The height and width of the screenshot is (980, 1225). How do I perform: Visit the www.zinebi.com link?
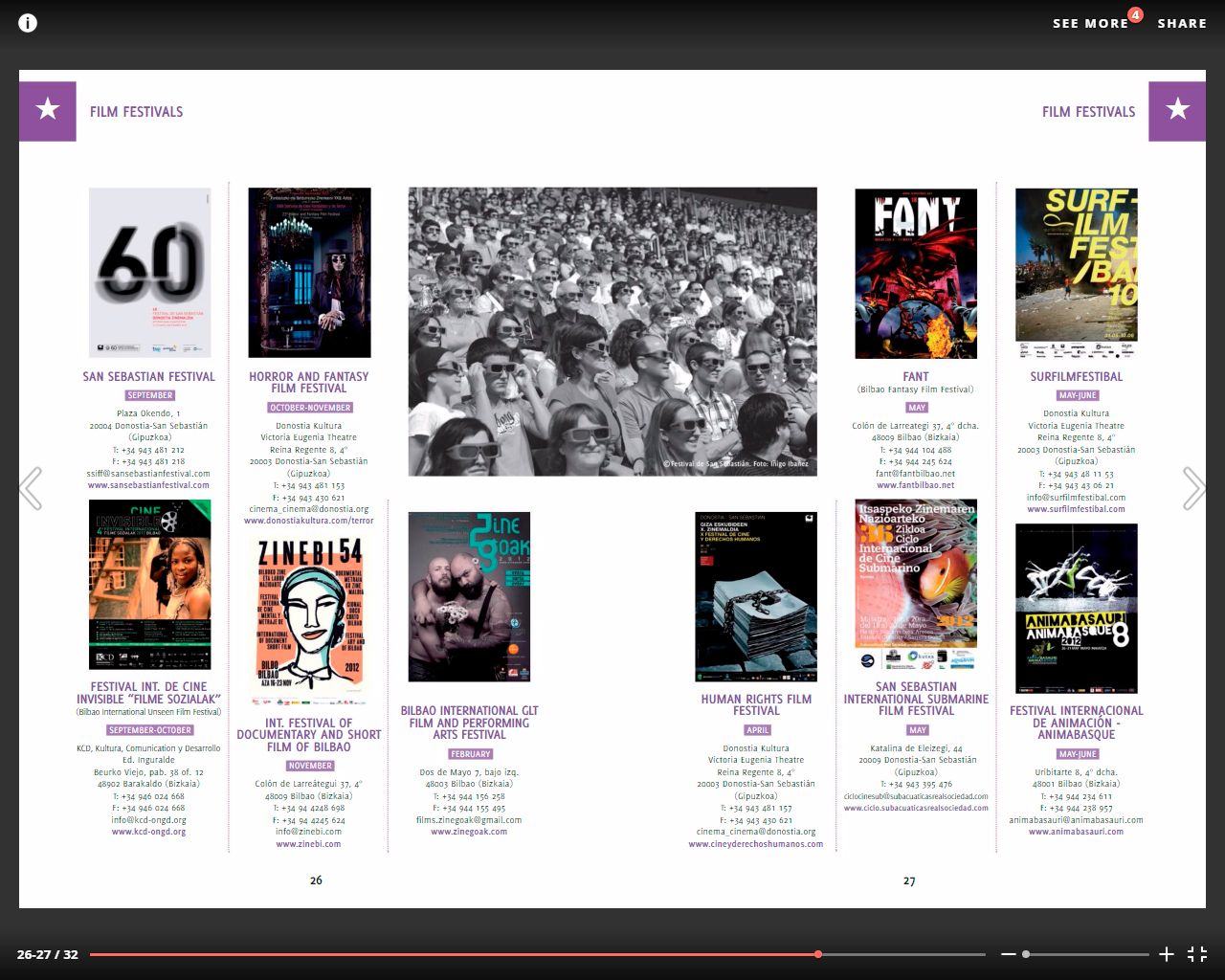coord(308,844)
